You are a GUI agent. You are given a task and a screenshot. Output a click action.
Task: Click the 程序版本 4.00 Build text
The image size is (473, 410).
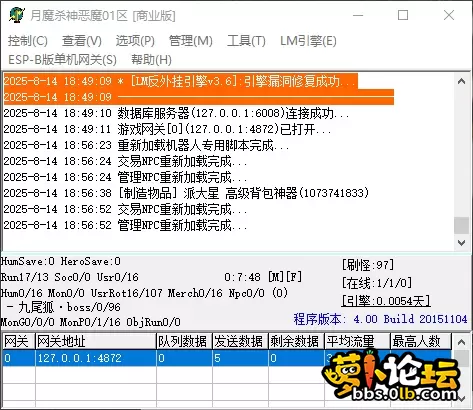[380, 319]
